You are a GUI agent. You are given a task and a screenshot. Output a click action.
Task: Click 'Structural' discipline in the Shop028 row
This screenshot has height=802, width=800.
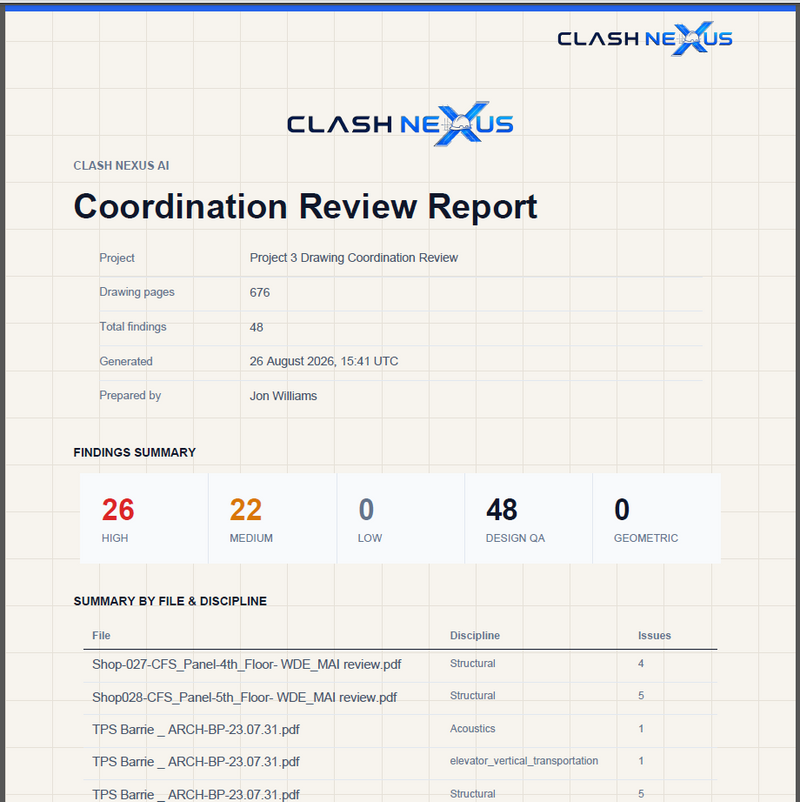473,696
